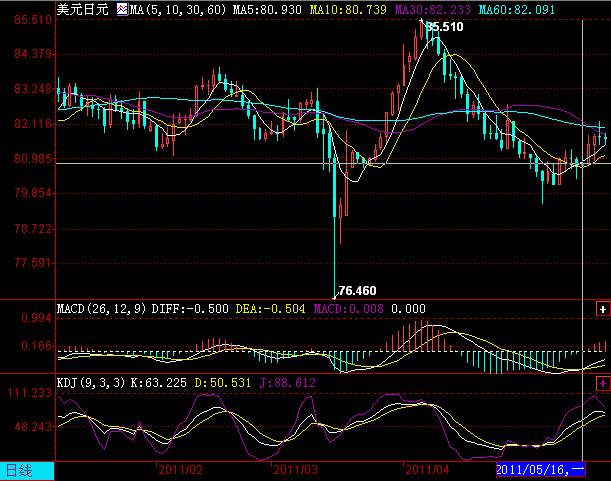Click the 84.379 price axis label

point(33,54)
